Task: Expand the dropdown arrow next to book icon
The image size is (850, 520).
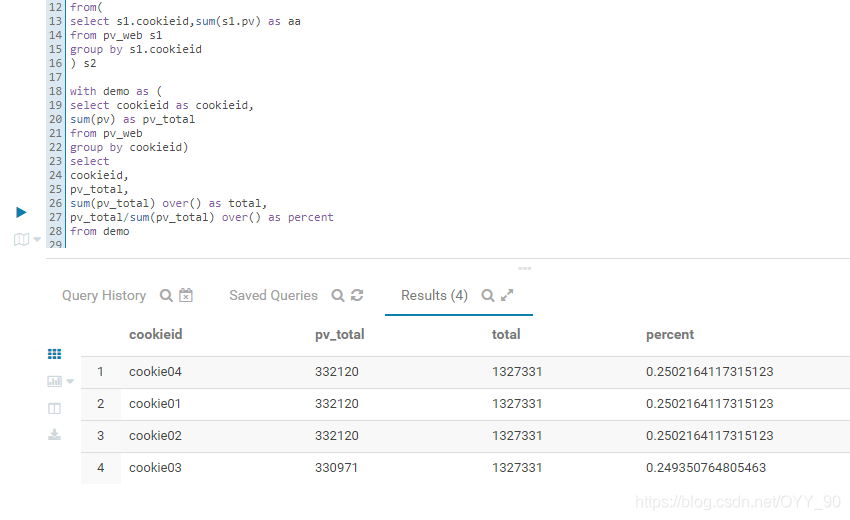Action: point(37,239)
